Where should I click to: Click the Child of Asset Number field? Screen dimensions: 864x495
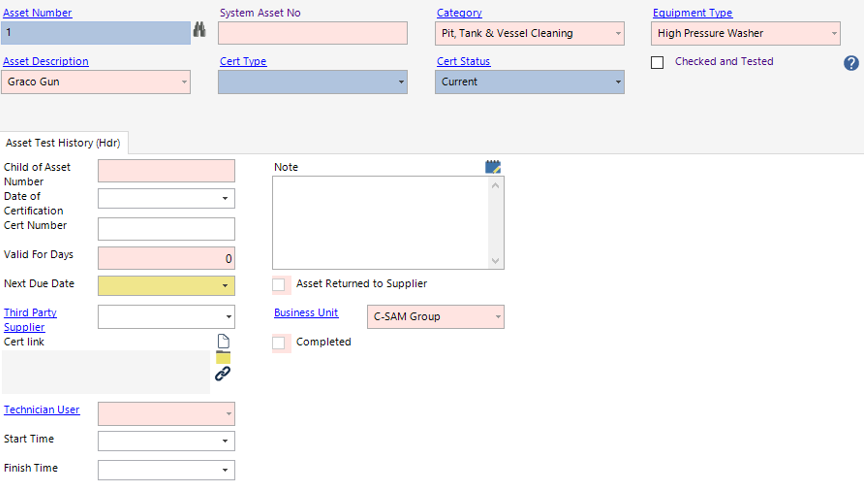click(x=166, y=171)
